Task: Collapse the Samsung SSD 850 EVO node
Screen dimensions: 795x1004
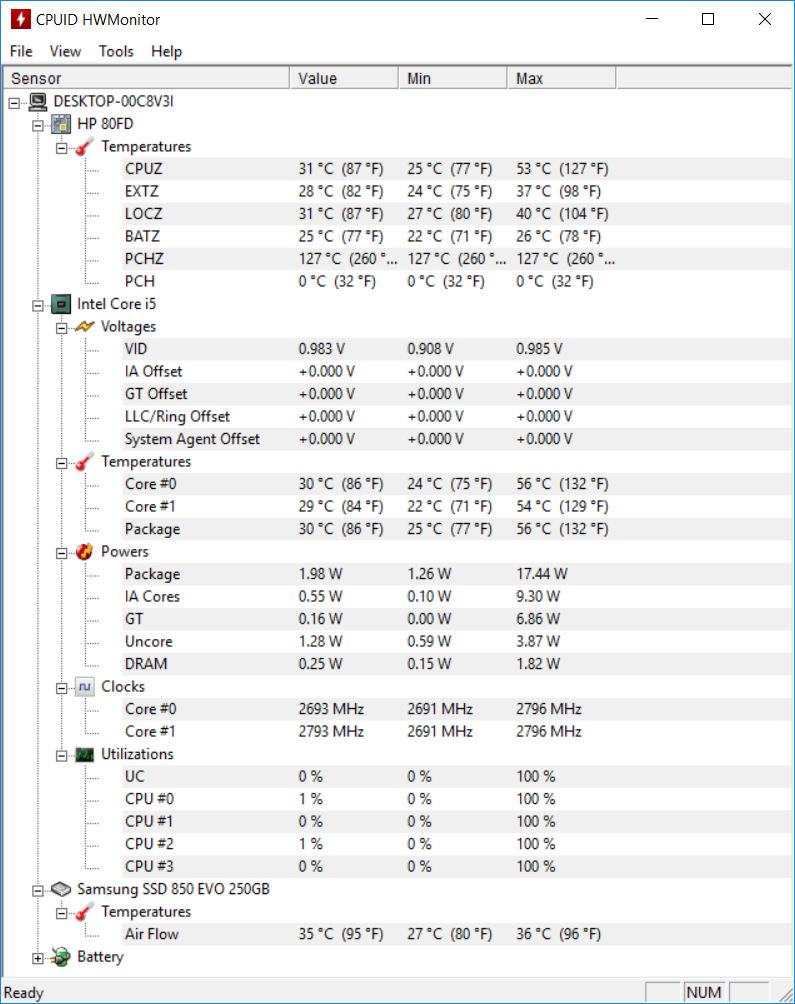Action: (x=38, y=891)
